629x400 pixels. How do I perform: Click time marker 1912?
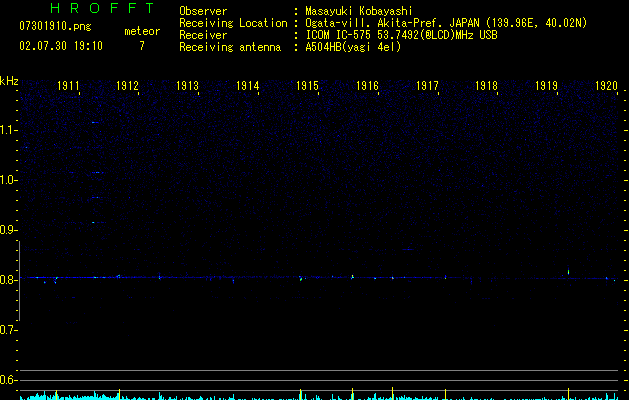(x=127, y=86)
